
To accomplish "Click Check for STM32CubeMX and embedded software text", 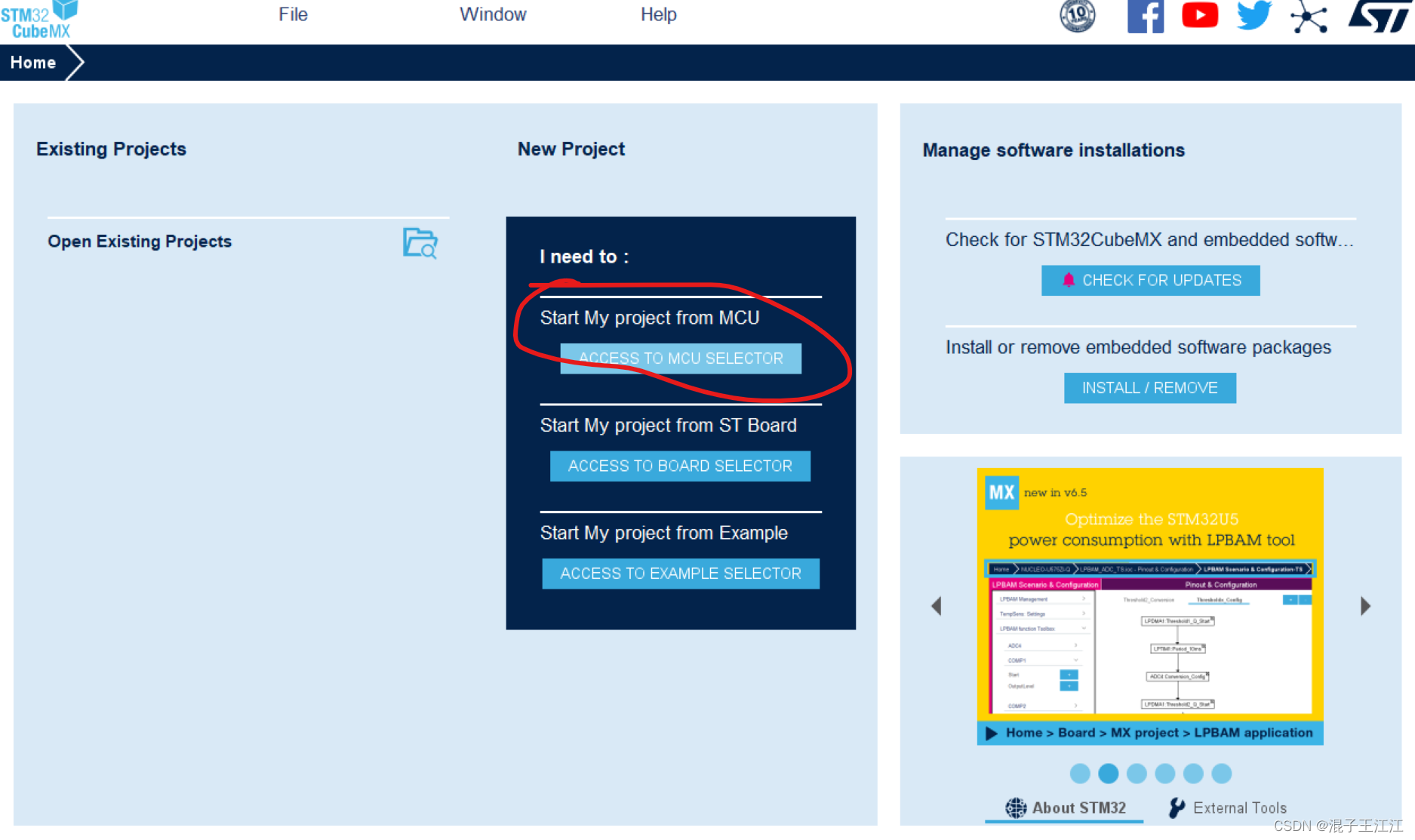I will [x=1149, y=240].
